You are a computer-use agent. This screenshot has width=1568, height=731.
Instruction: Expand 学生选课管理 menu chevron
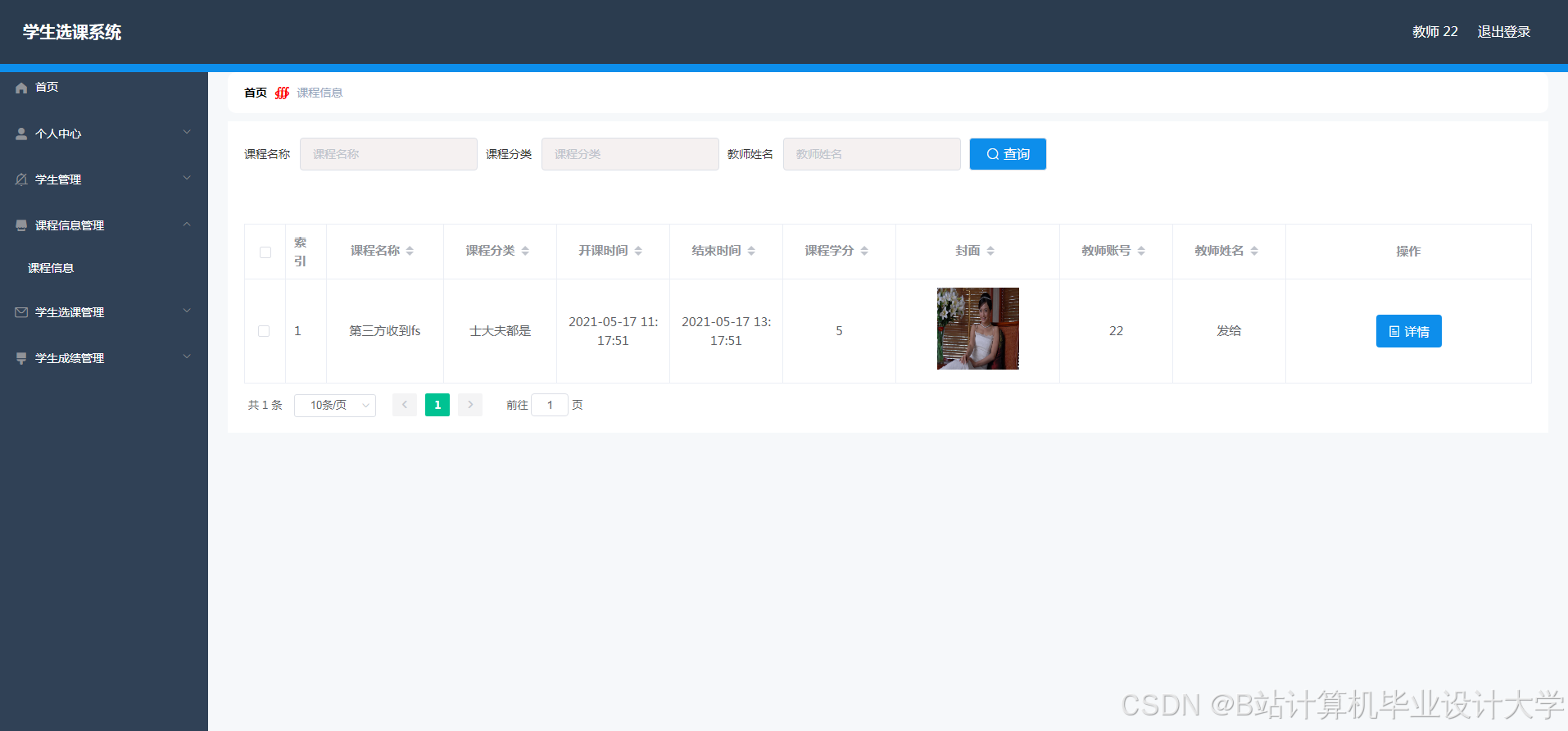click(x=187, y=311)
